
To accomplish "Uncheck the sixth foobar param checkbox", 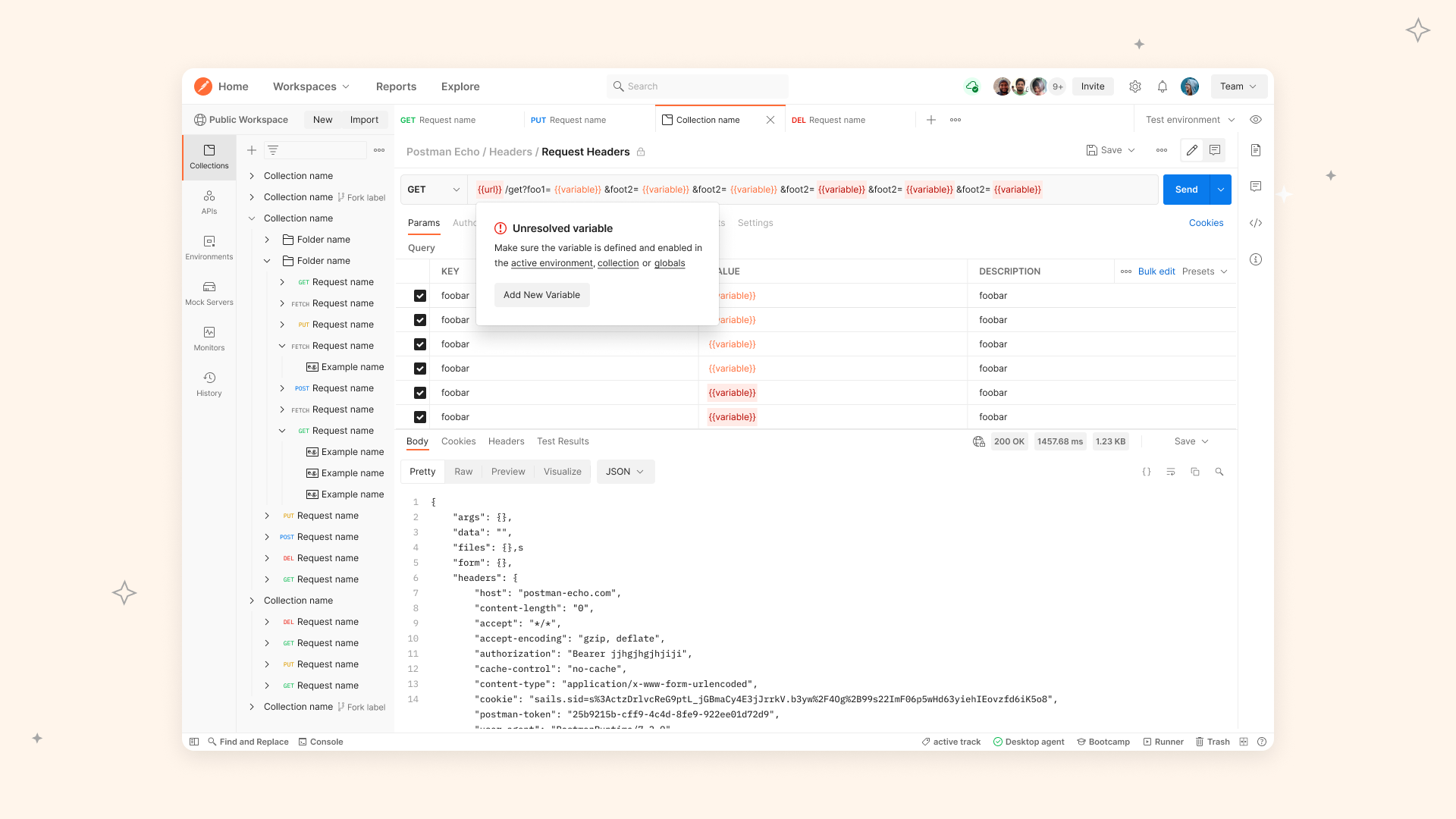I will (420, 417).
